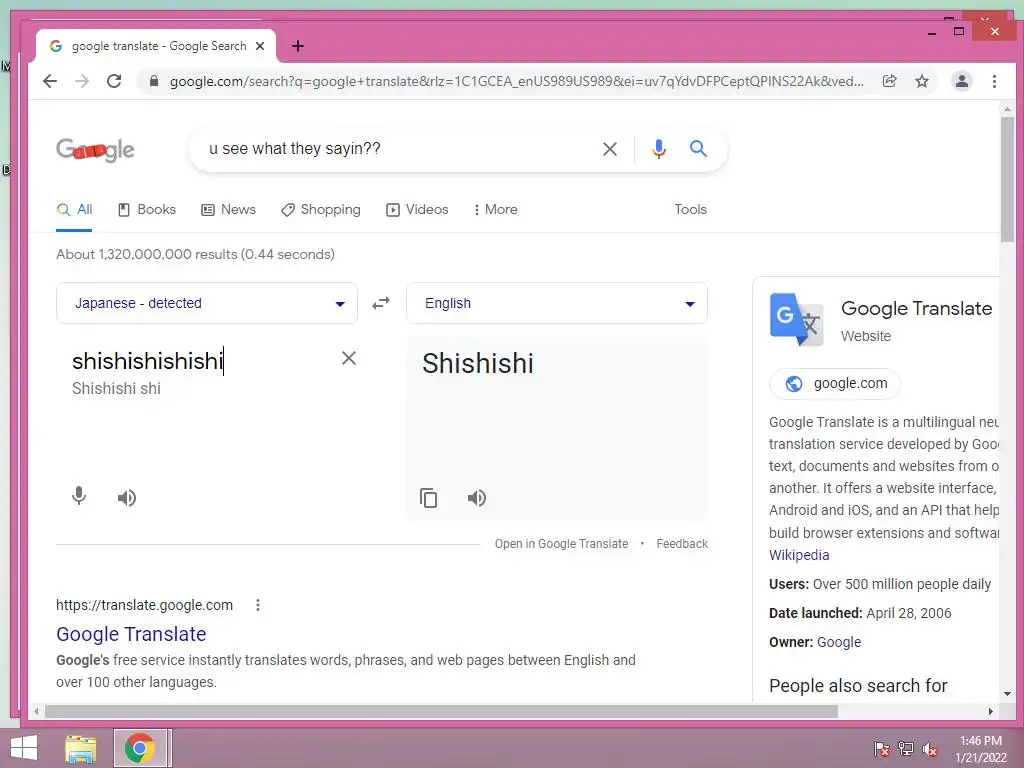Reload the current page
1024x768 pixels.
coord(114,81)
